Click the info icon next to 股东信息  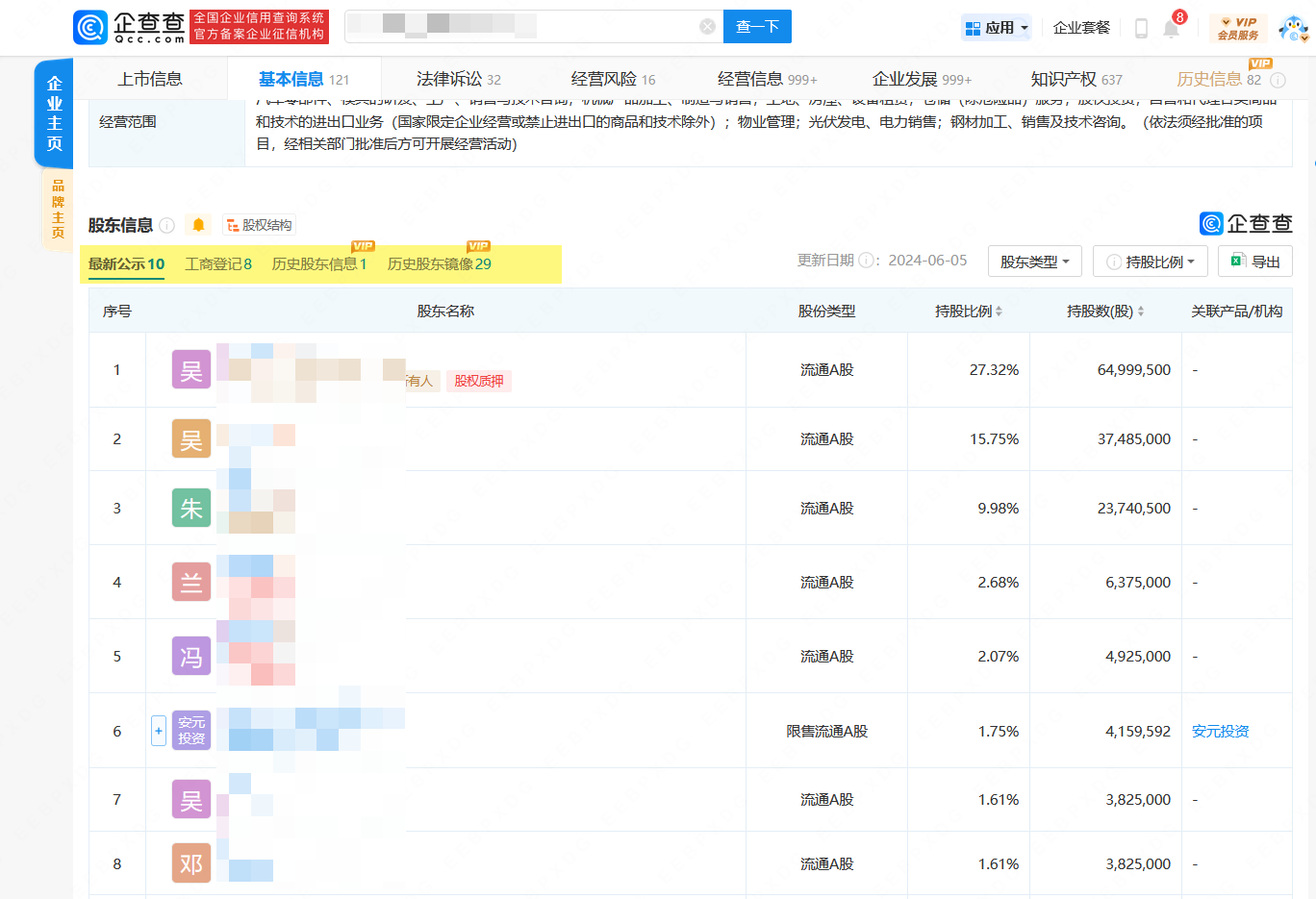[167, 225]
